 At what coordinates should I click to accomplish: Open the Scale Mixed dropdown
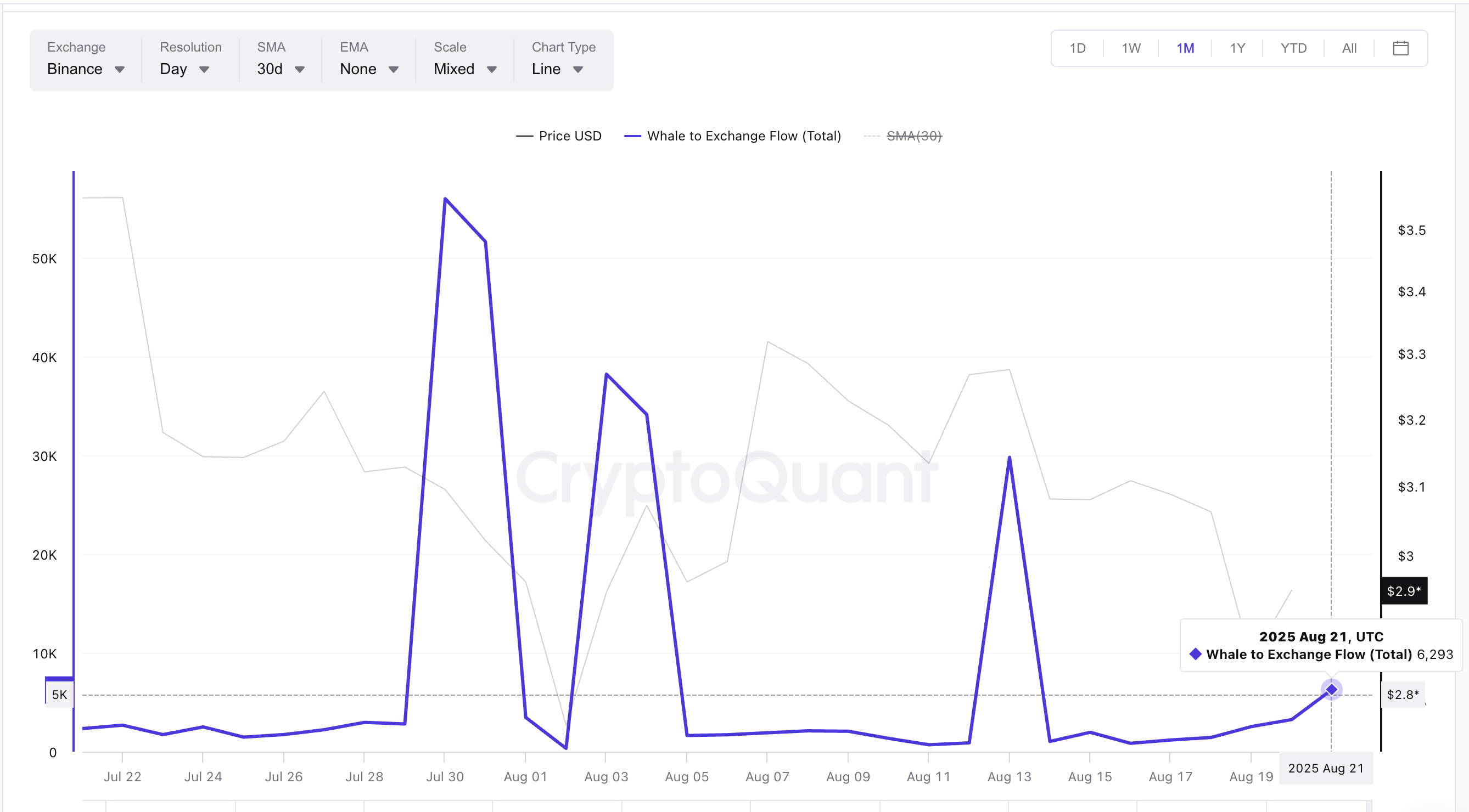464,69
